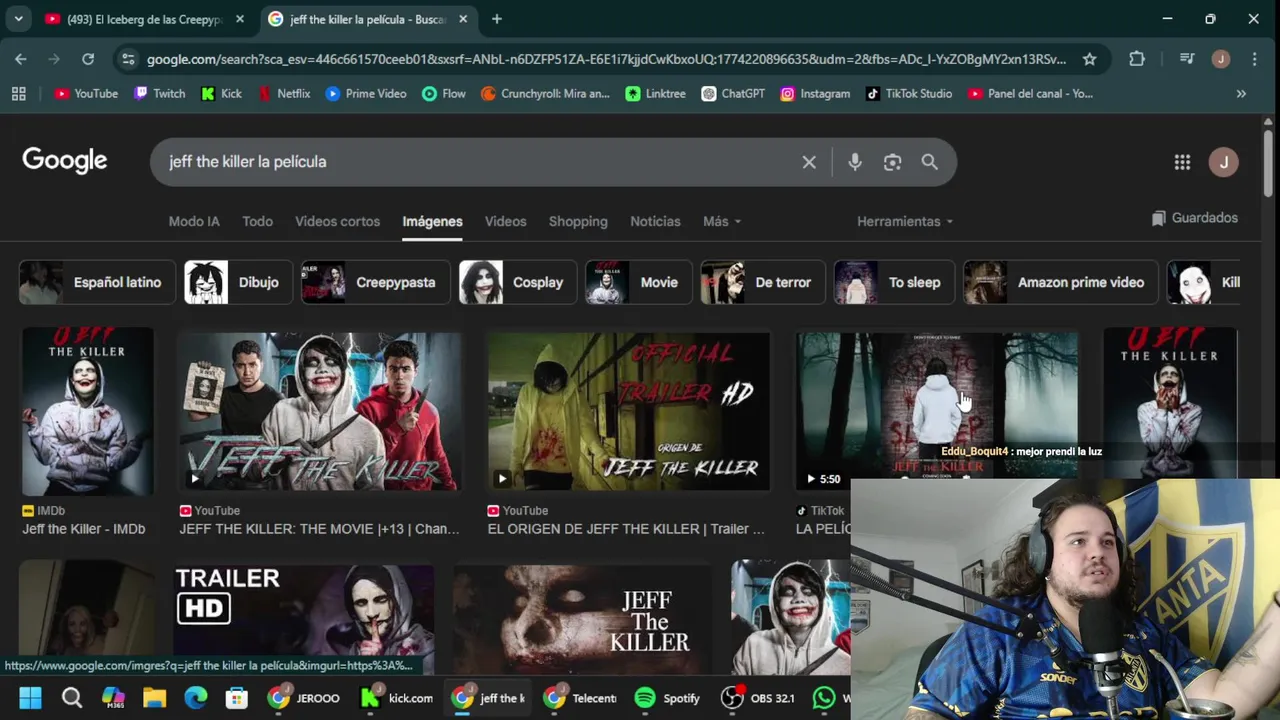Open Kick bookmark
This screenshot has height=720, width=1280.
221,93
